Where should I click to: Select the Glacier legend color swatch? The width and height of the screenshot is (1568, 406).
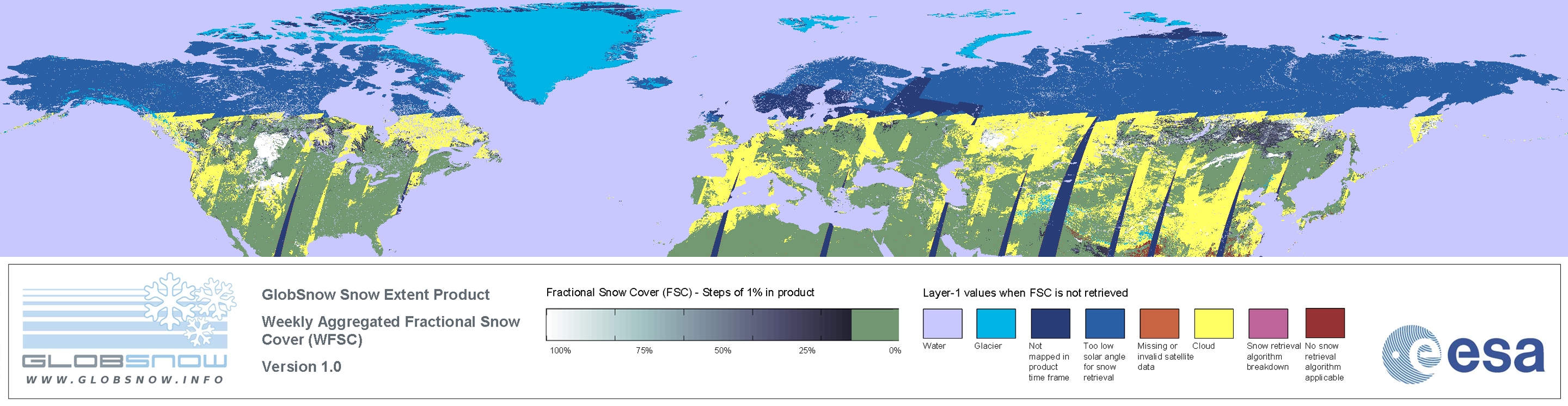tap(996, 323)
